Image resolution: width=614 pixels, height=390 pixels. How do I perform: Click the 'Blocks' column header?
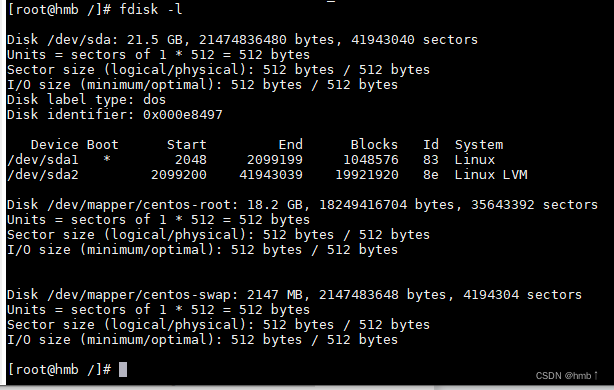pos(374,145)
